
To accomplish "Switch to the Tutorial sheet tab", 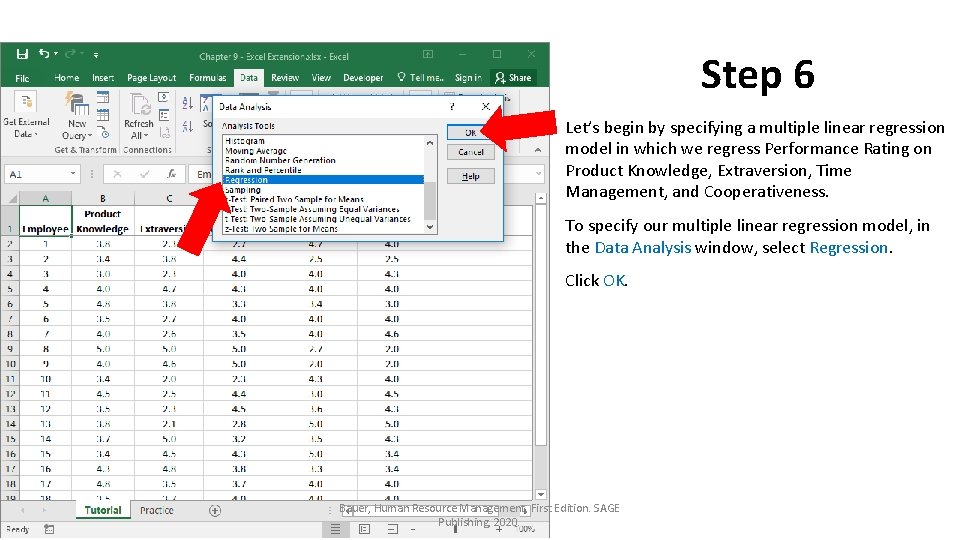I will pyautogui.click(x=103, y=510).
